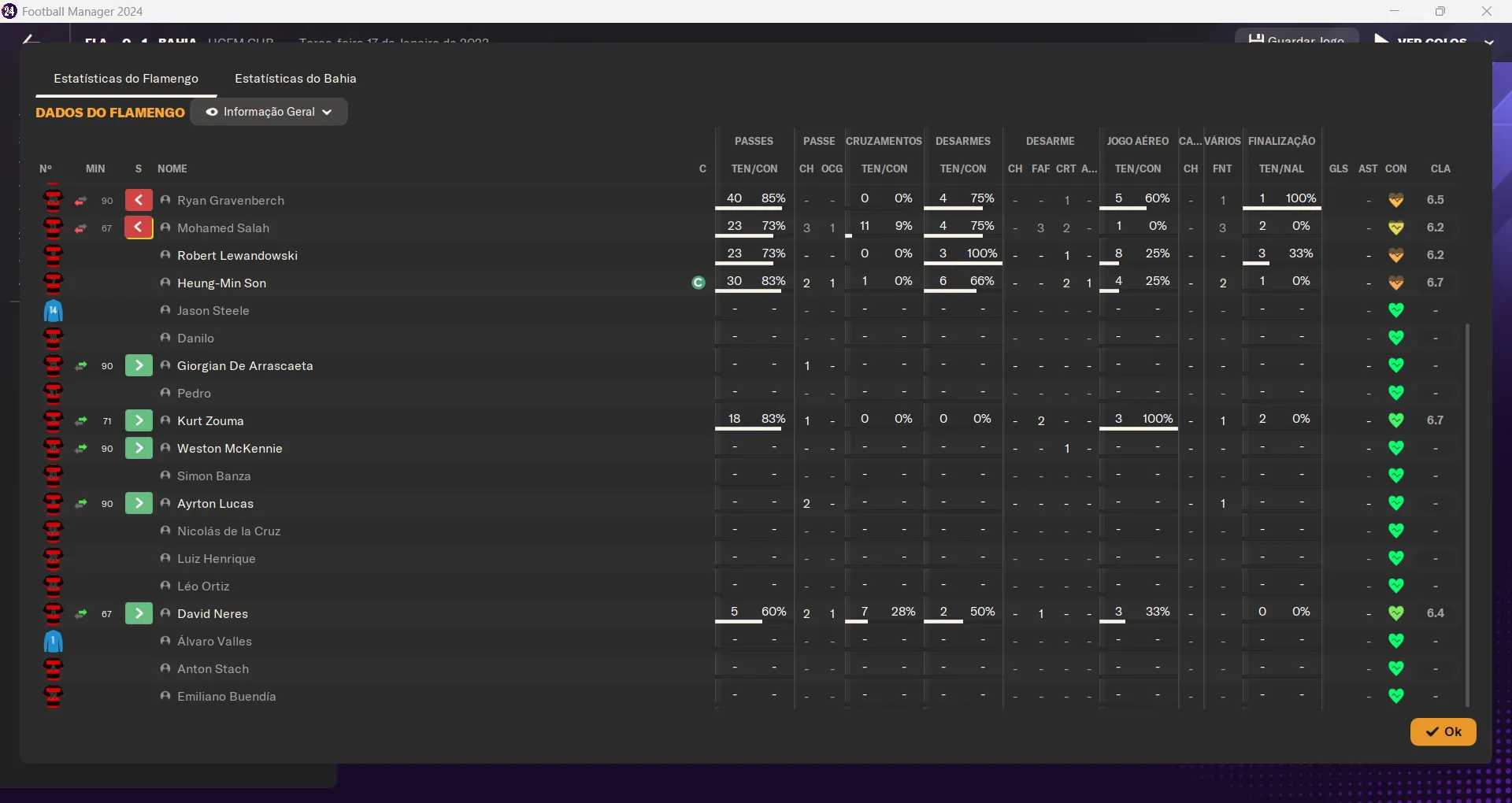Open Heung-Min Son's player profile
Image resolution: width=1512 pixels, height=803 pixels.
pos(221,283)
